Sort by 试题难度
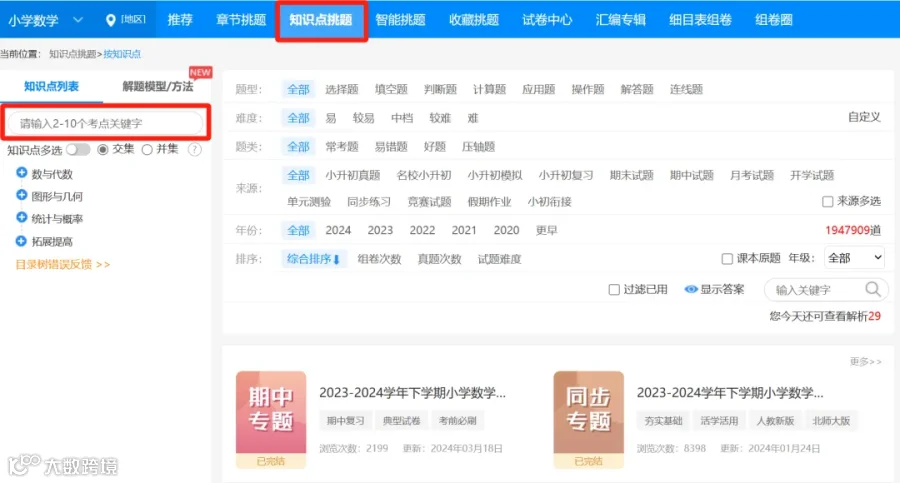Screen dimensions: 900x483 tap(499, 259)
